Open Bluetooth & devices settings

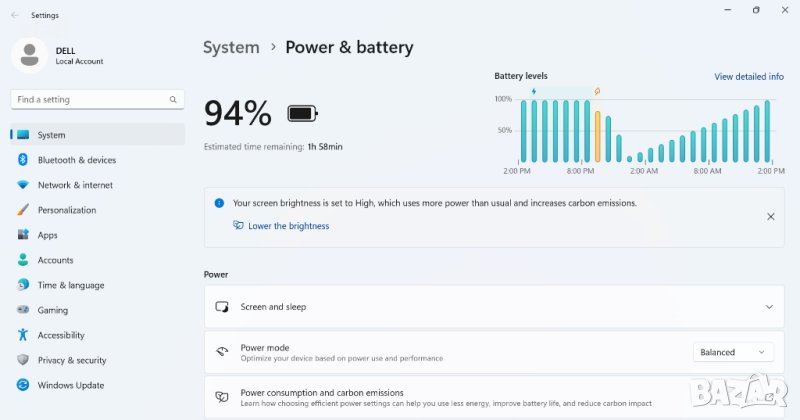point(76,160)
